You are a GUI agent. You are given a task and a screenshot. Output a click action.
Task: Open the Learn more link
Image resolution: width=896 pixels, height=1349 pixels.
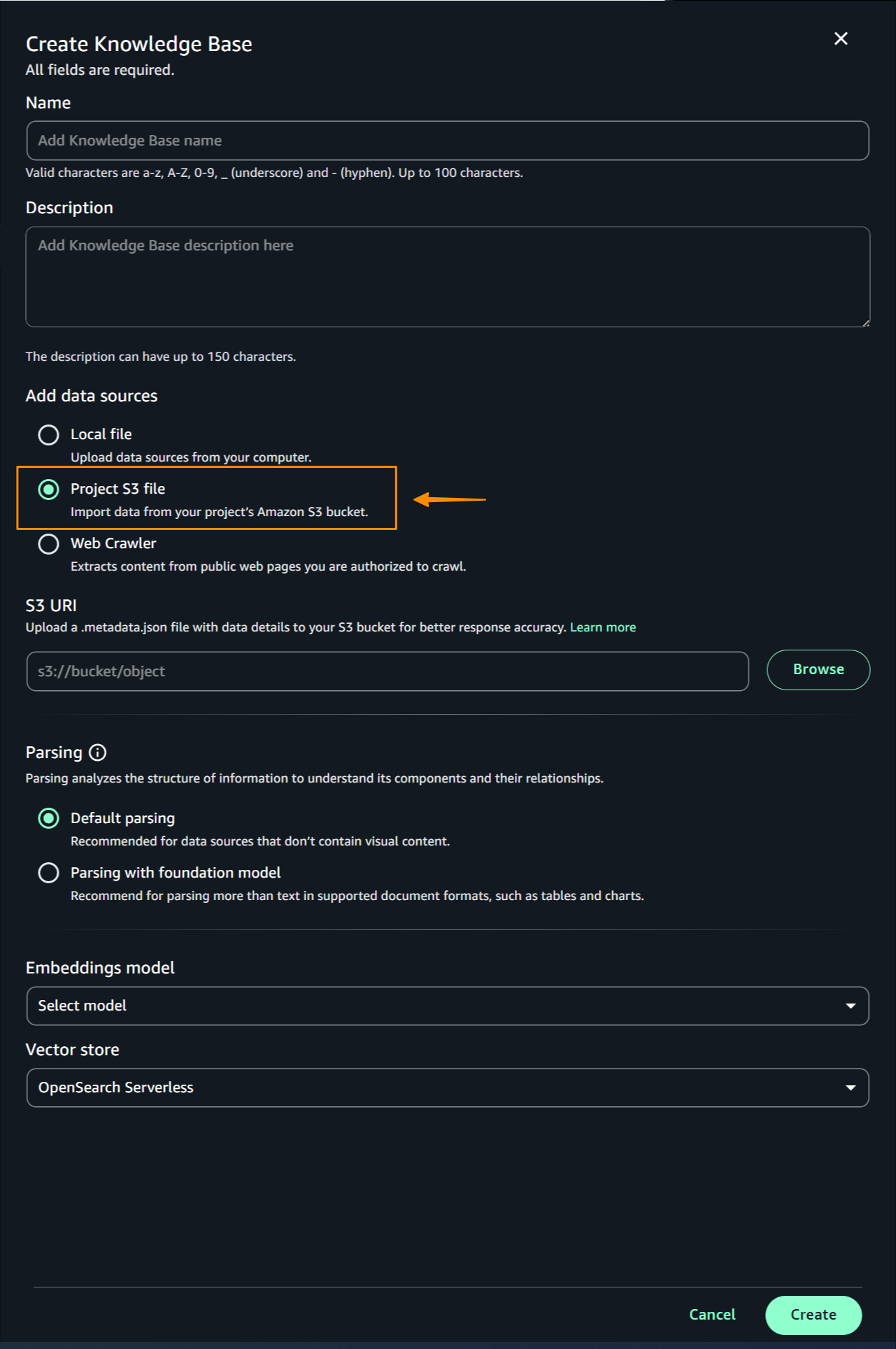(x=602, y=627)
